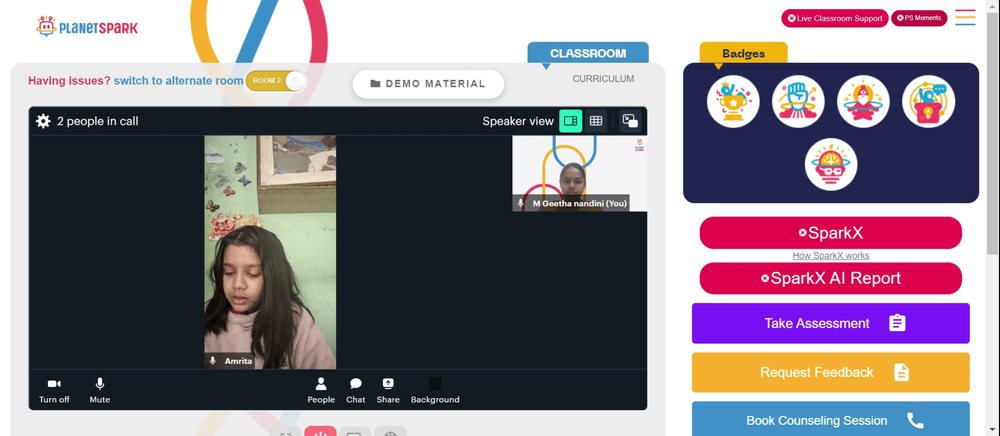Click Request Feedback button

click(x=830, y=372)
